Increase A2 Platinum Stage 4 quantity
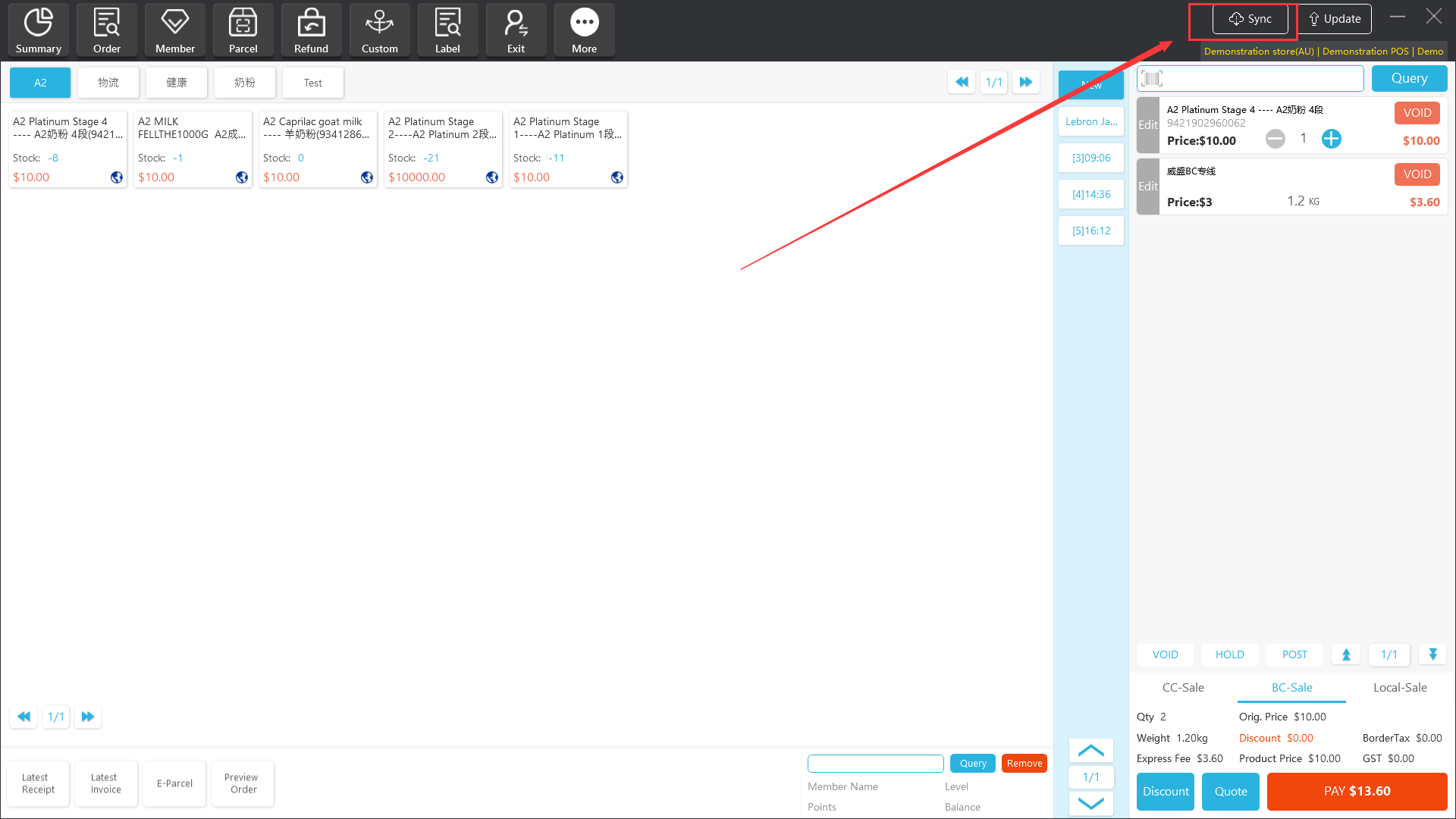The width and height of the screenshot is (1456, 819). coord(1331,139)
